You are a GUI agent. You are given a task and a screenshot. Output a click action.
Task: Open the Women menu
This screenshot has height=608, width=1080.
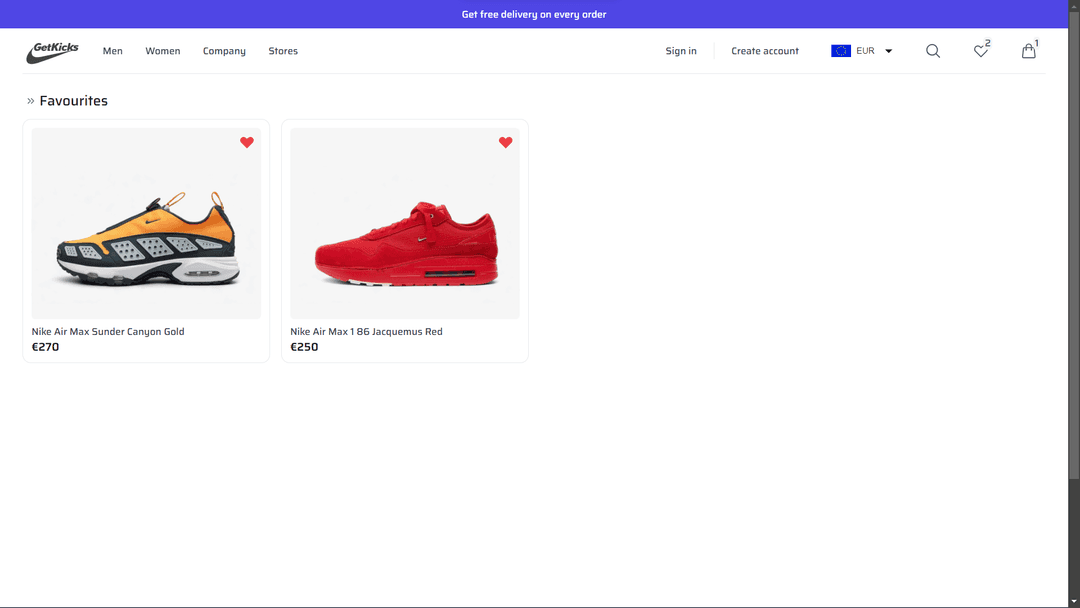click(x=163, y=51)
